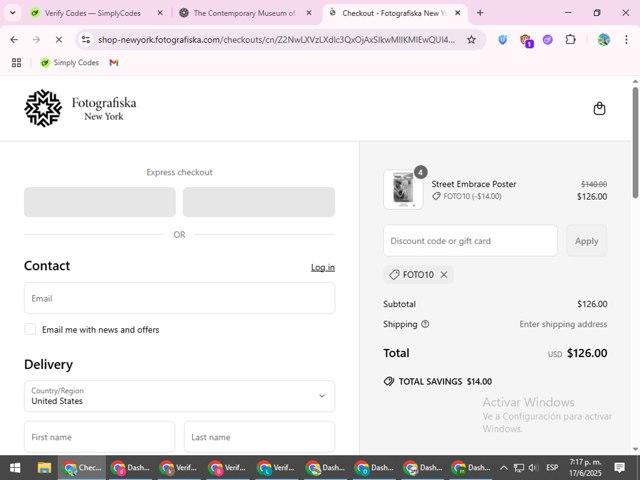The image size is (640, 480).
Task: Open the Windows Start menu
Action: (15, 468)
